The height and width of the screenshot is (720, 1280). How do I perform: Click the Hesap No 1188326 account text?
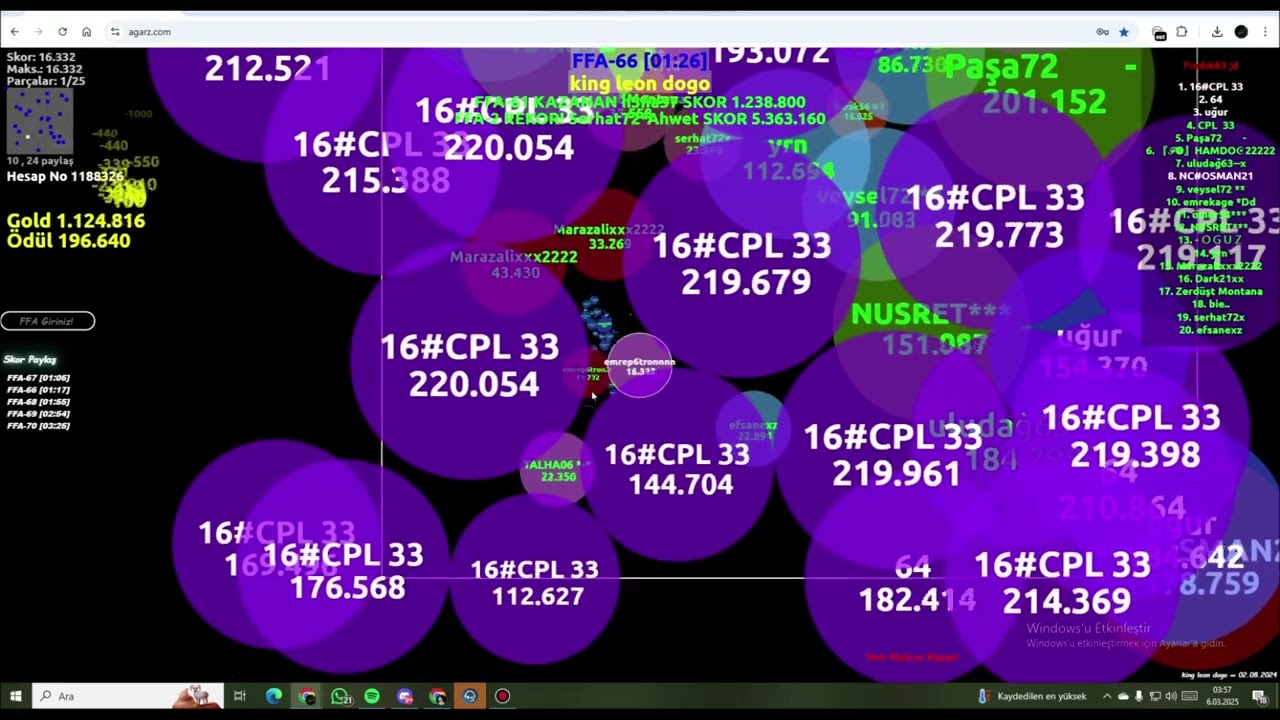(x=65, y=177)
